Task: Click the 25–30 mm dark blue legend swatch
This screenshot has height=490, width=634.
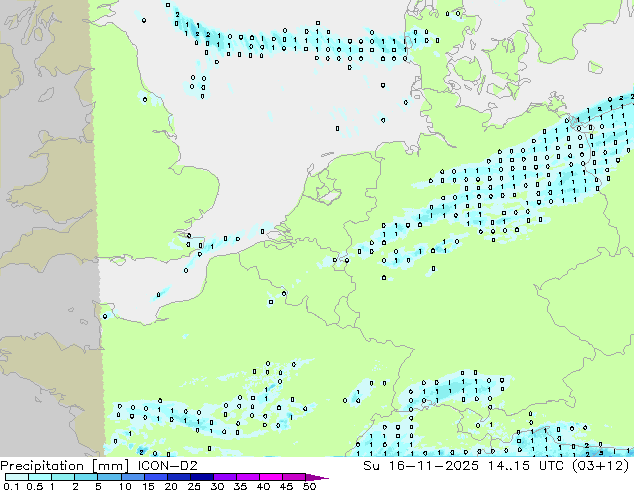Action: [x=202, y=477]
